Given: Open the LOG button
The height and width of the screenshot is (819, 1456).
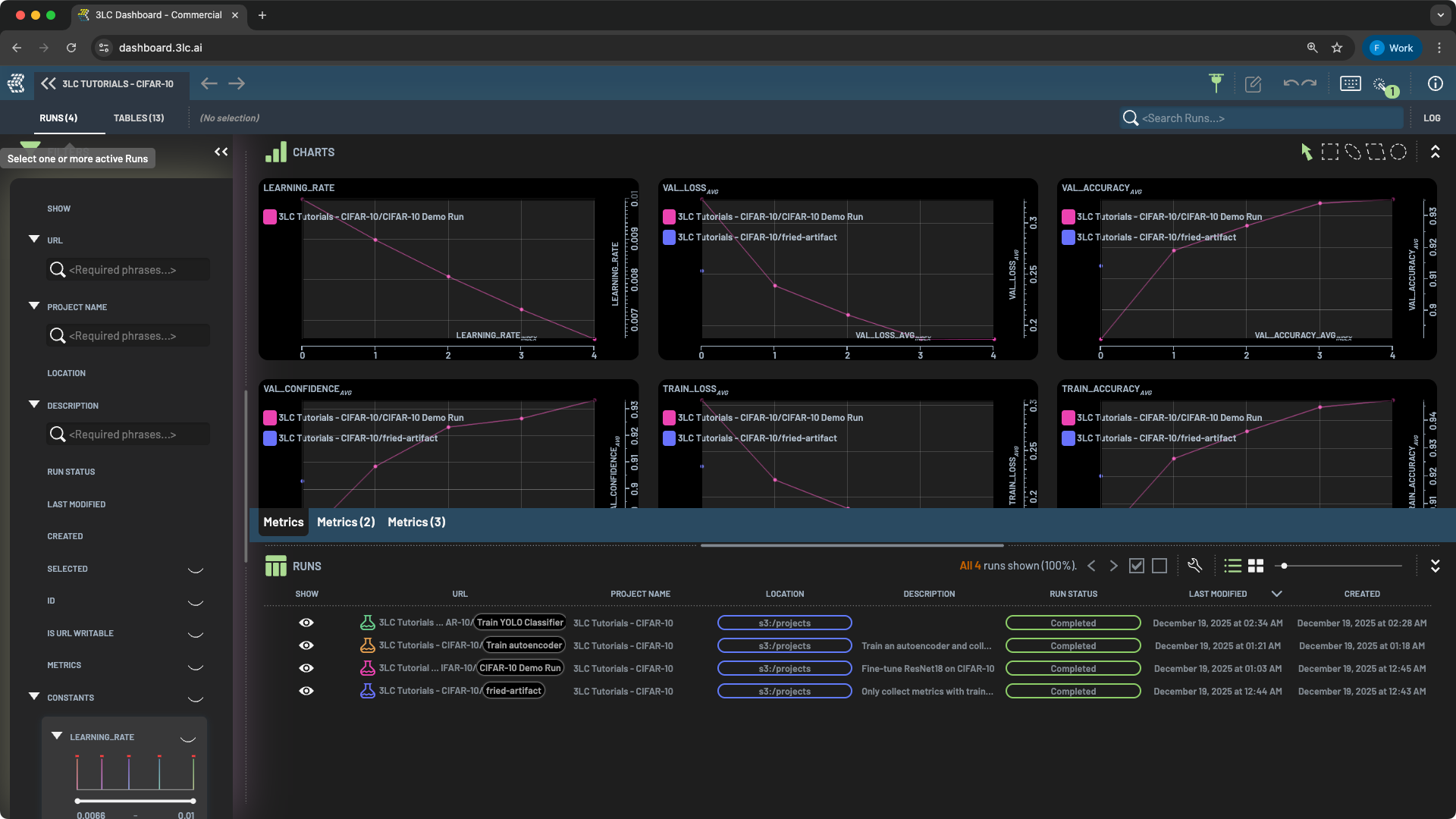Looking at the screenshot, I should [1432, 118].
